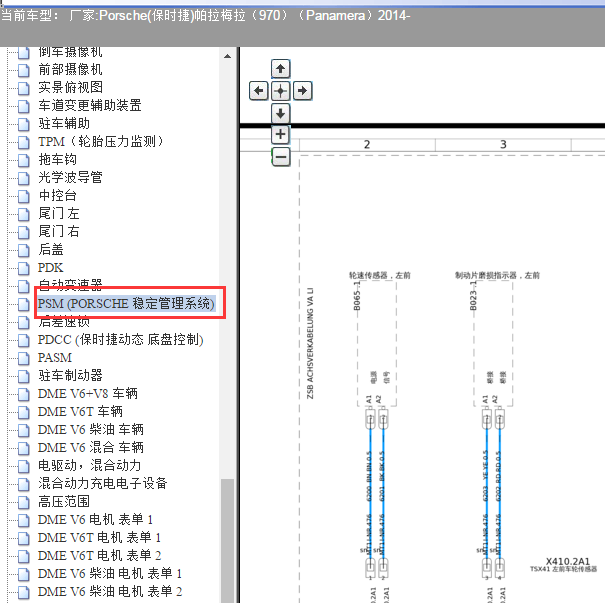605x603 pixels.
Task: Click the document icon beside 中控台
Action: coord(24,196)
